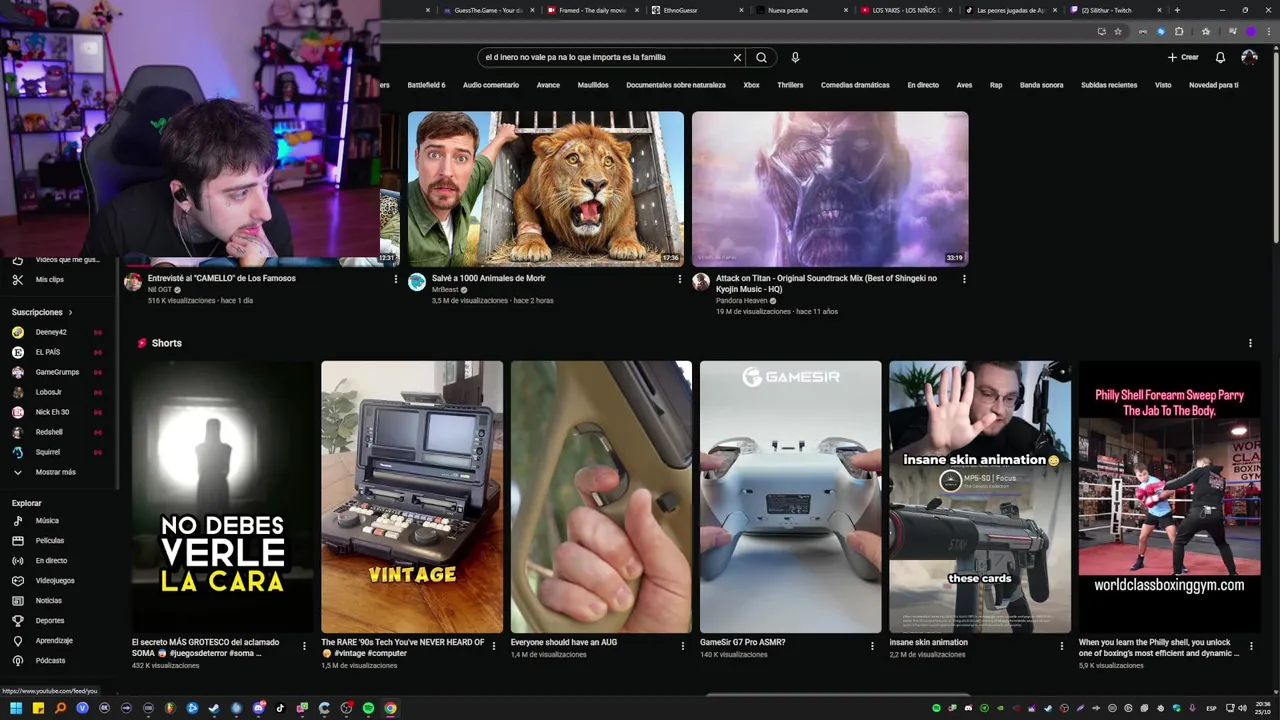This screenshot has width=1280, height=720.
Task: Open options menu for Entrevisté al CAMELLO video
Action: point(396,279)
